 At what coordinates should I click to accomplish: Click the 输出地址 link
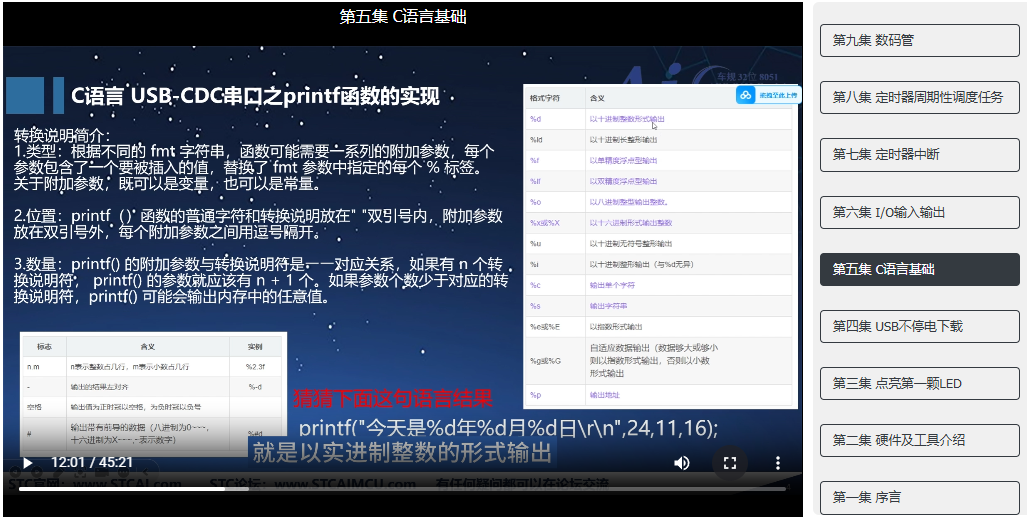click(x=605, y=395)
